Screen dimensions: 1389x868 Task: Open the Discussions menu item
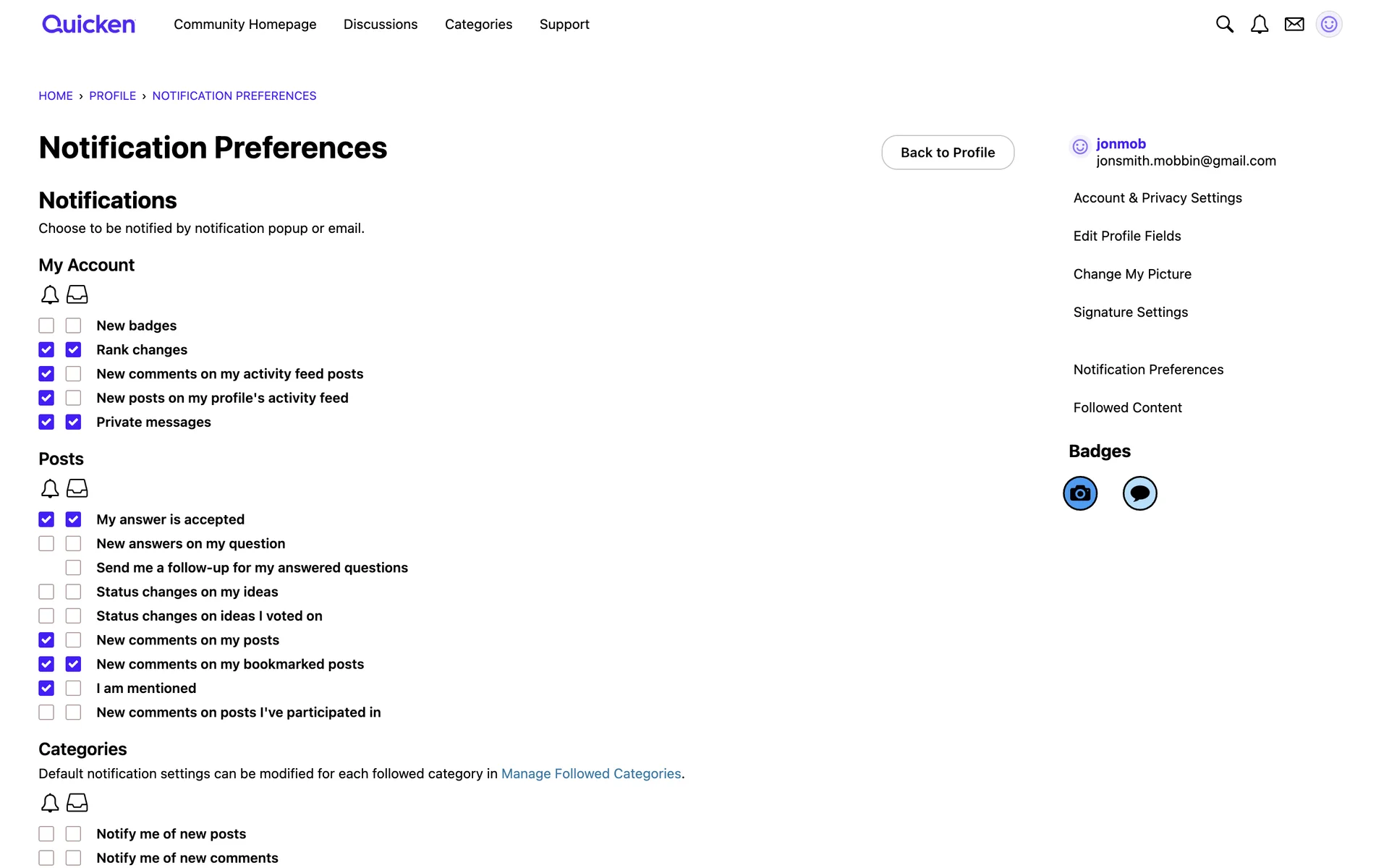coord(381,25)
